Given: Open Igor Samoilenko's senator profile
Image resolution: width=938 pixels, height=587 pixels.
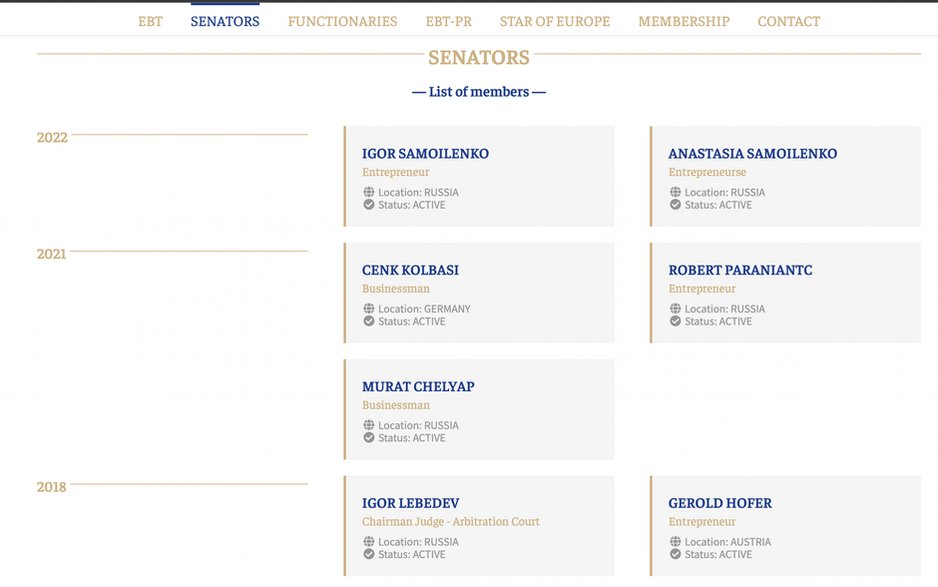Looking at the screenshot, I should [425, 154].
